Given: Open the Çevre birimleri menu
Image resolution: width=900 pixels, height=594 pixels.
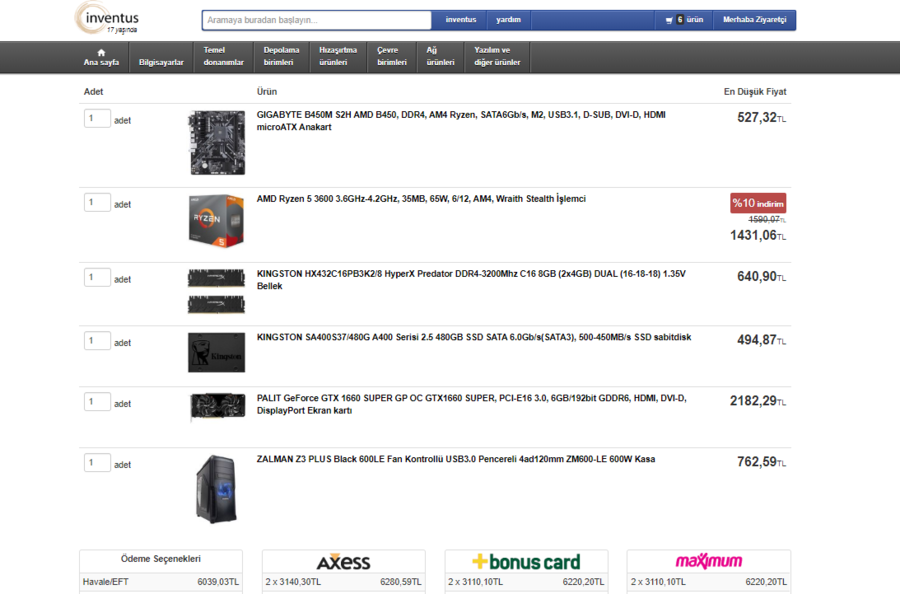Looking at the screenshot, I should coord(392,57).
